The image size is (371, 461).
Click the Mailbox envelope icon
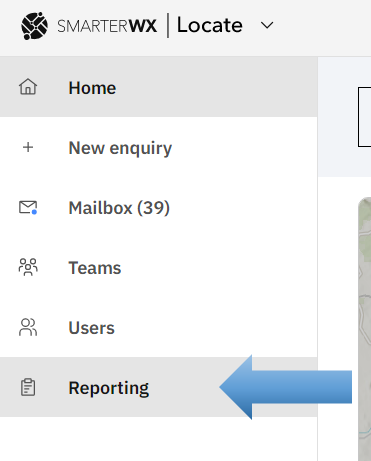coord(28,207)
